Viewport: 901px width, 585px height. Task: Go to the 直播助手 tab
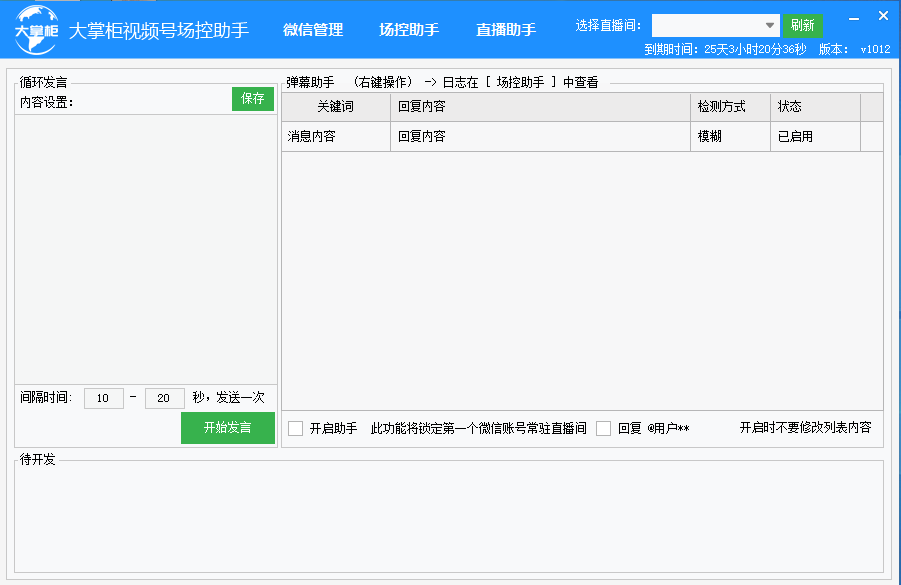pos(506,30)
